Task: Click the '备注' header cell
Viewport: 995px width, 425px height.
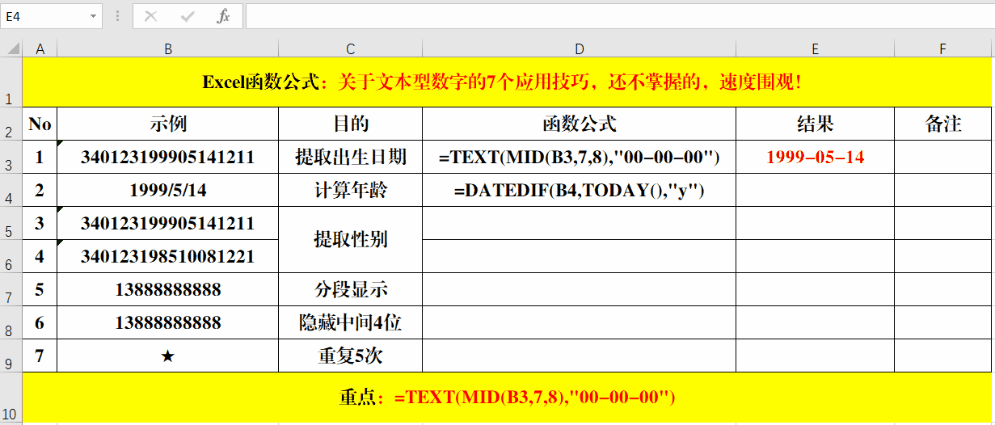Action: 944,124
